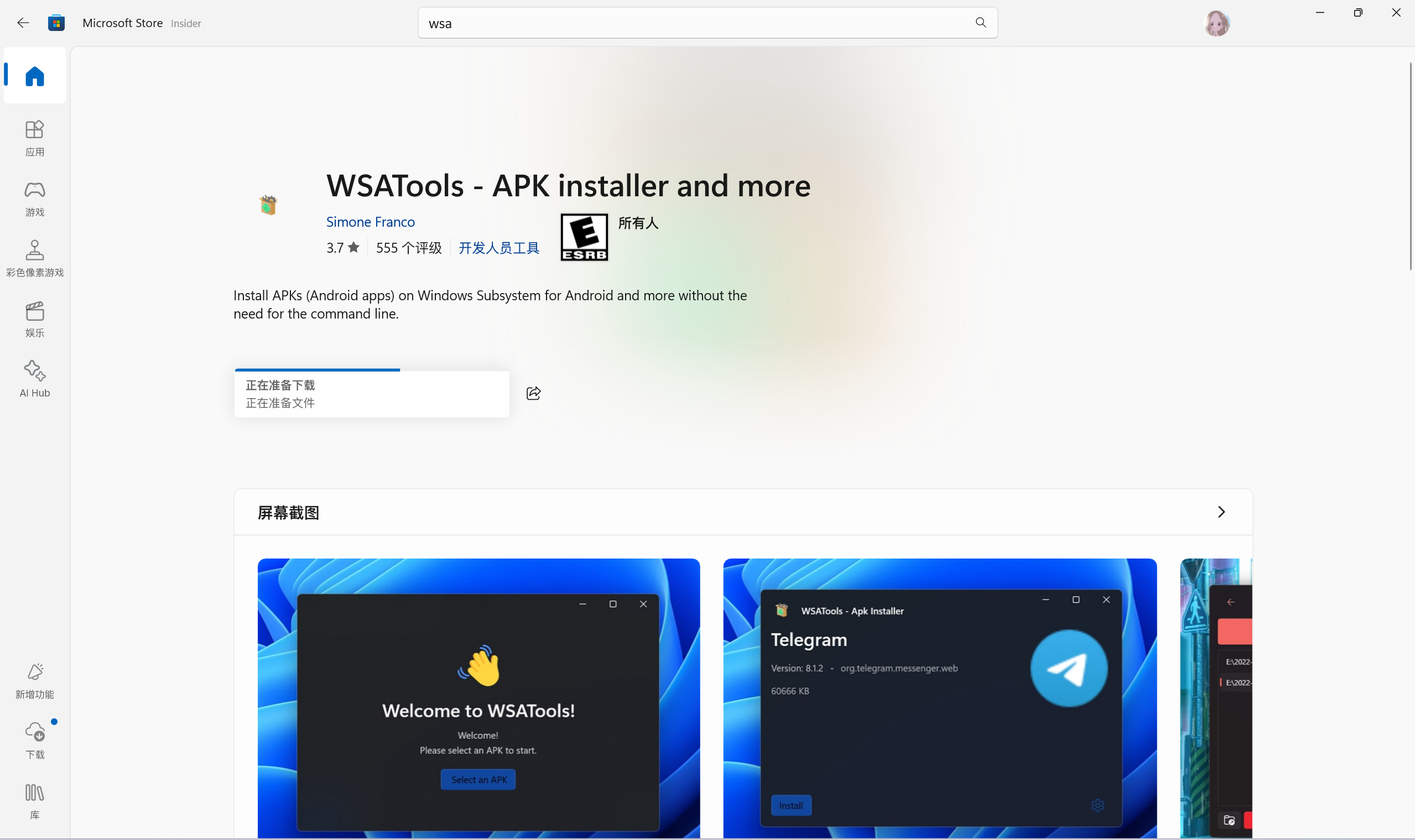Open 库 (Library) page

click(34, 801)
